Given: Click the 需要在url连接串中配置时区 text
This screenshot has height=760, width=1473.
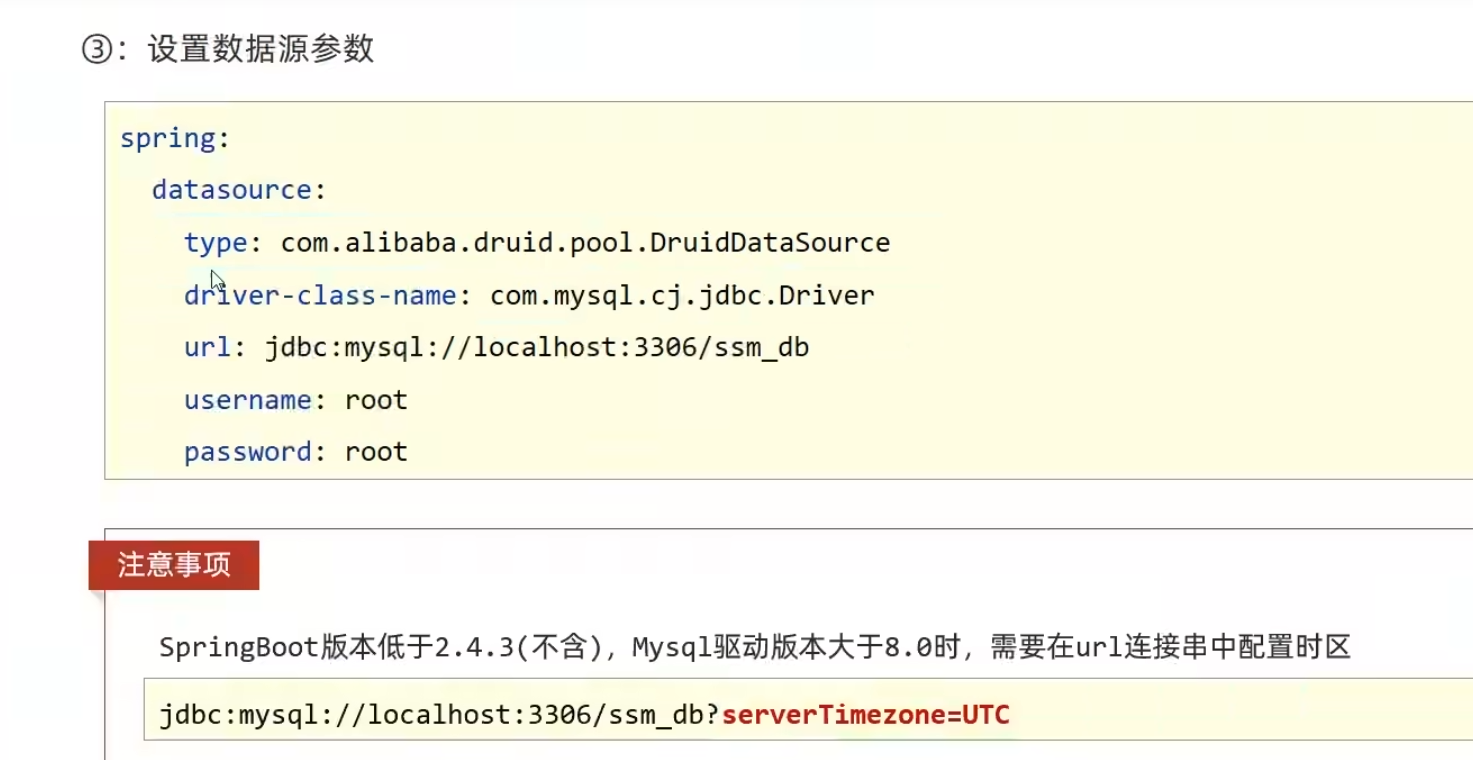Looking at the screenshot, I should 1171,648.
